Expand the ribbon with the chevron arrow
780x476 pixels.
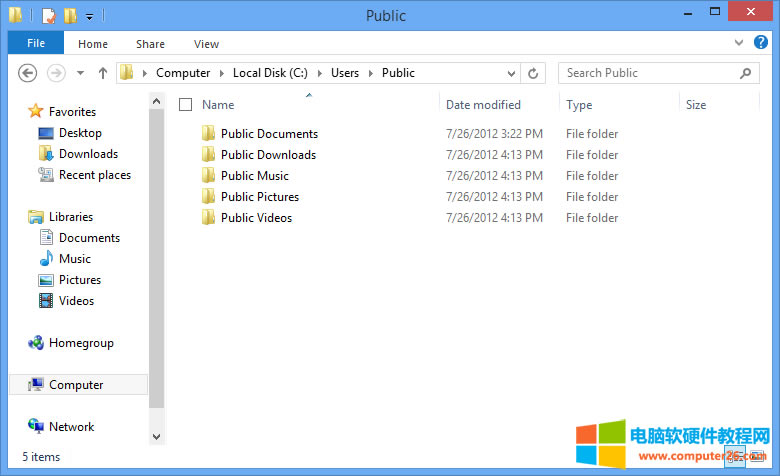point(738,43)
